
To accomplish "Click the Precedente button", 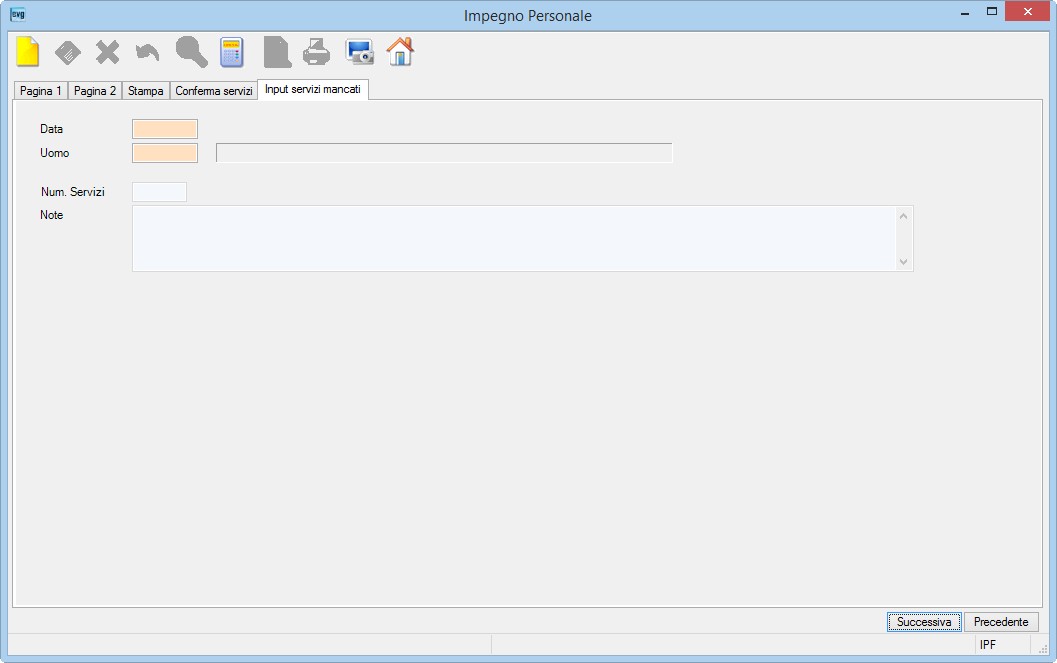I will 1001,622.
